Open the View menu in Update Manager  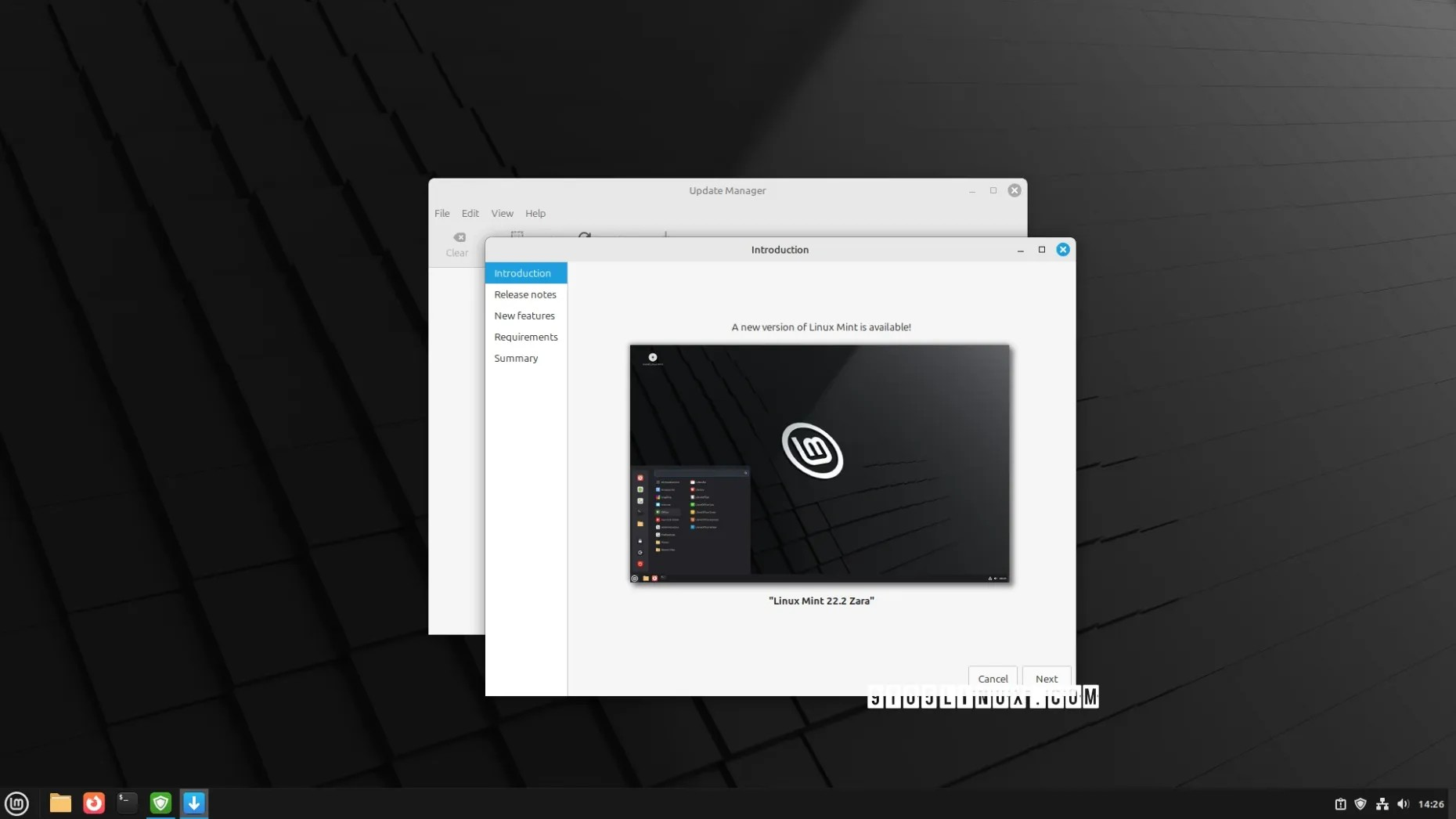pos(502,213)
